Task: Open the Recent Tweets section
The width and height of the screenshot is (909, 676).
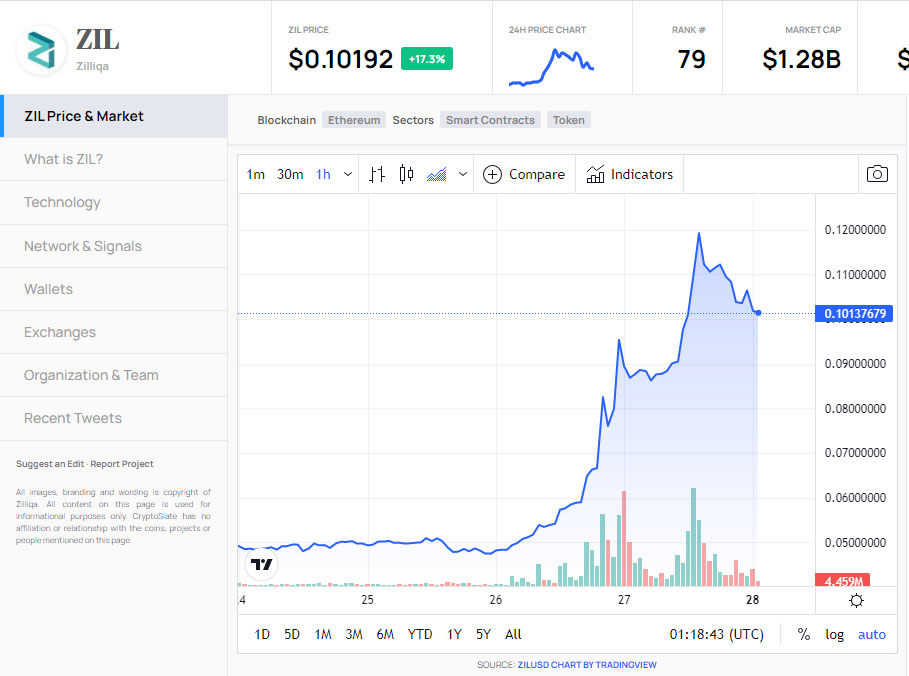Action: (x=114, y=418)
